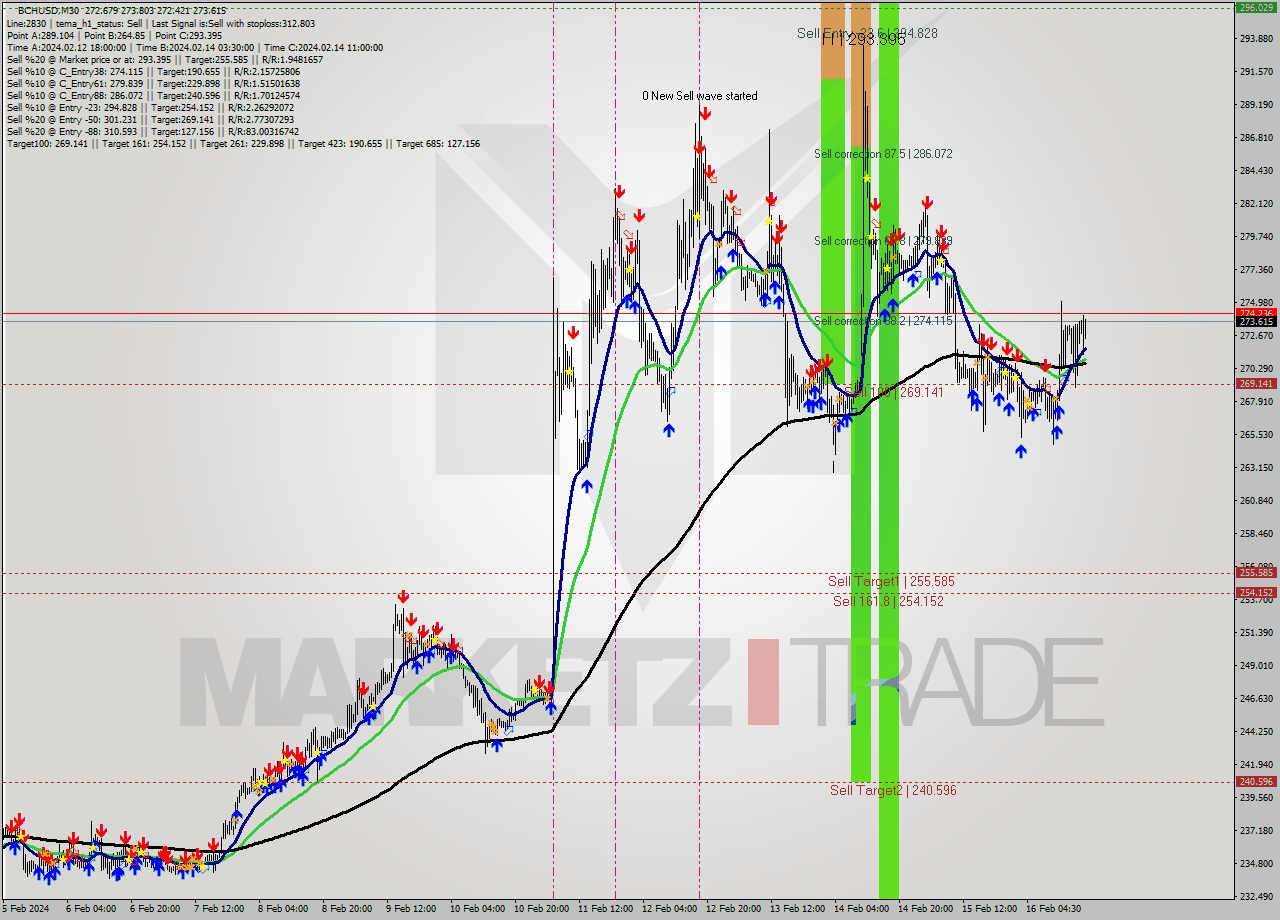Click the 'Sell Target1 | 255.585' label

click(x=891, y=581)
